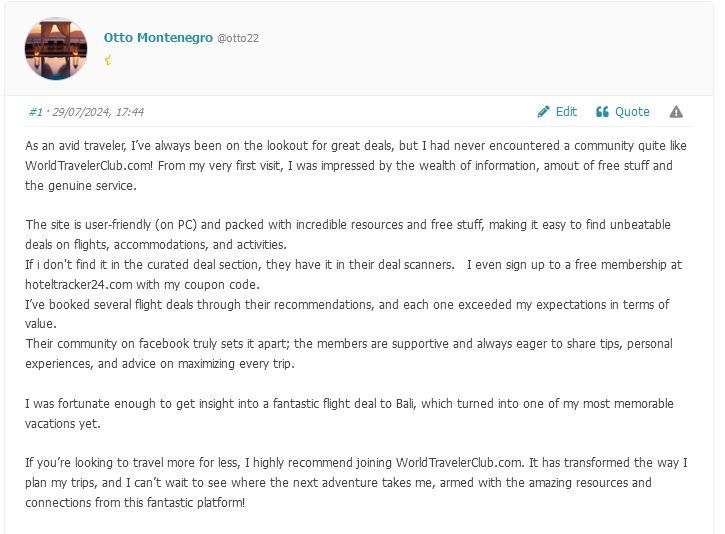This screenshot has width=725, height=534.
Task: Click the @otto22 handle
Action: [238, 38]
